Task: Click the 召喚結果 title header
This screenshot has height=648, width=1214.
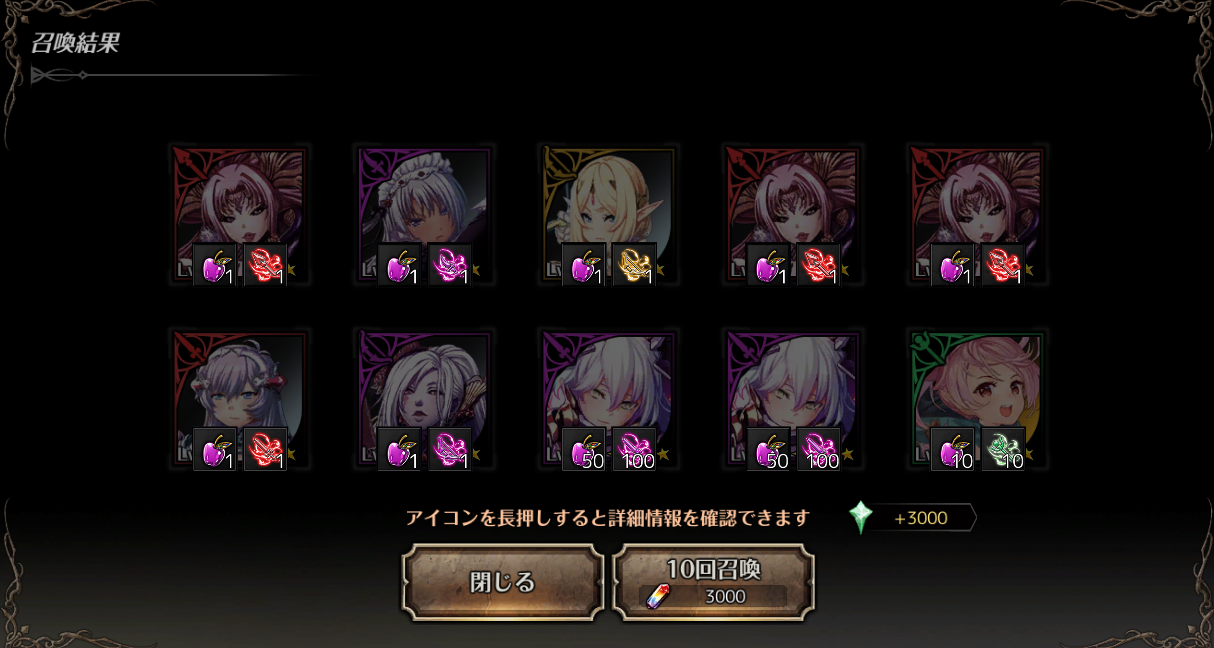Action: point(76,43)
